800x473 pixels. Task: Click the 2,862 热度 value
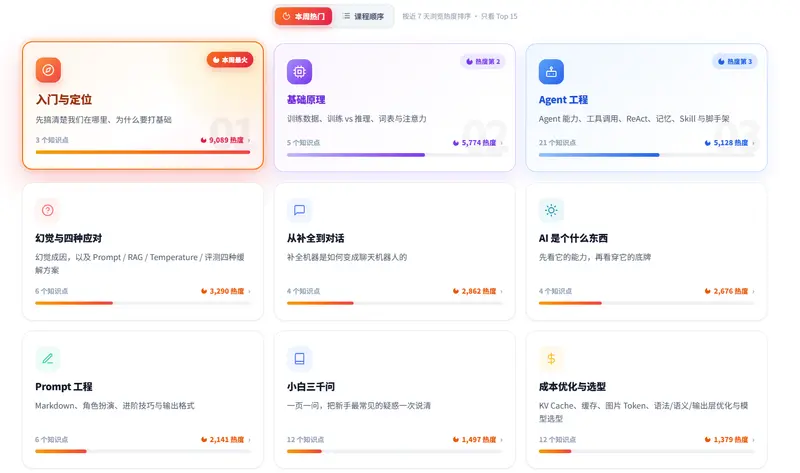[x=474, y=291]
